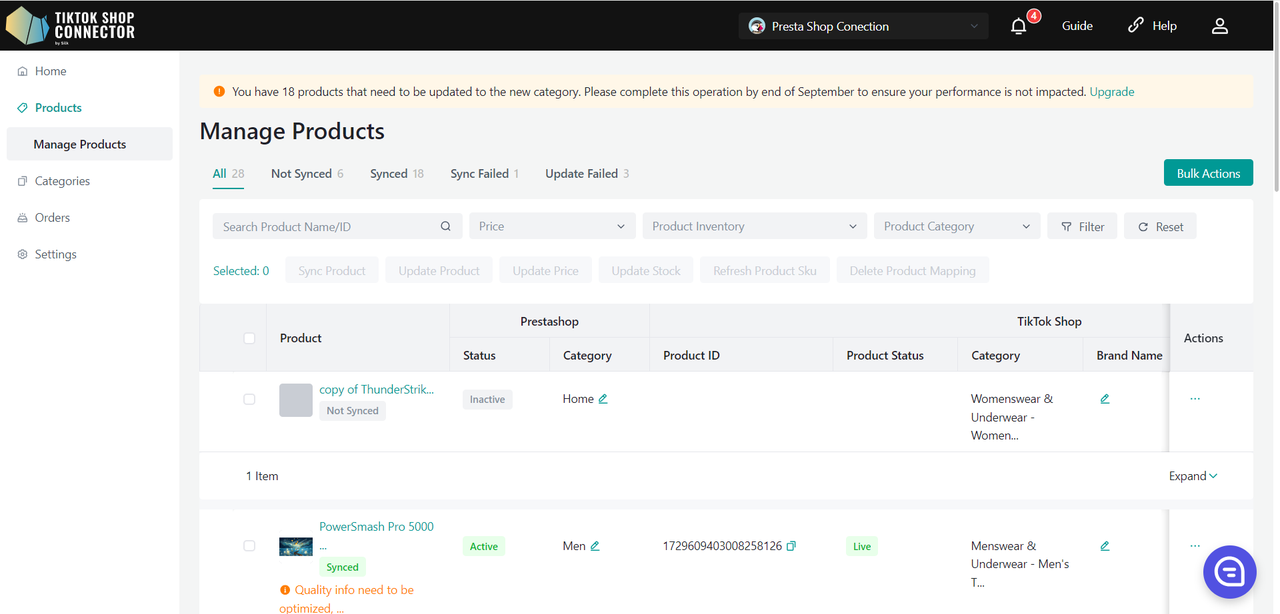The height and width of the screenshot is (614, 1280).
Task: Click the Update Stock button
Action: coord(646,270)
